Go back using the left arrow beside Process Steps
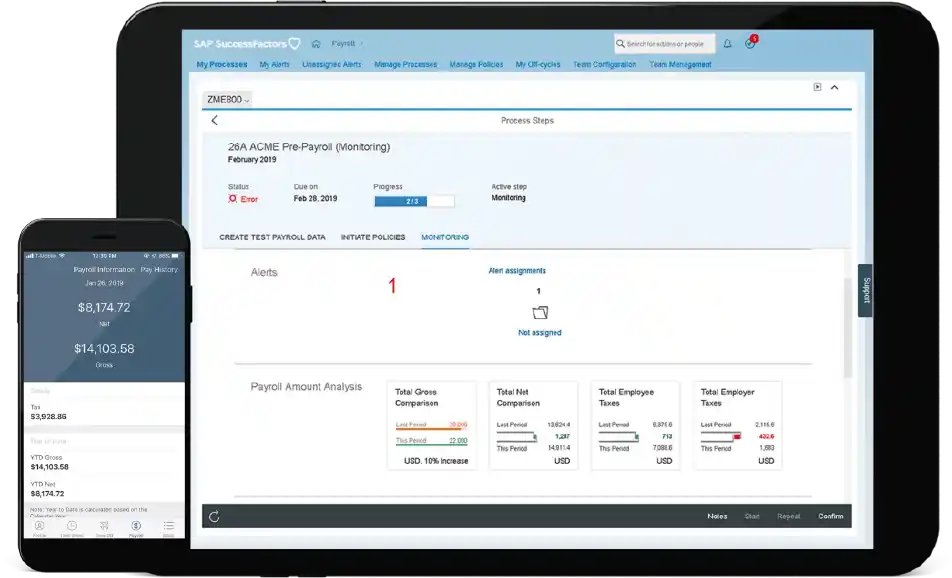The height and width of the screenshot is (578, 952). point(214,120)
